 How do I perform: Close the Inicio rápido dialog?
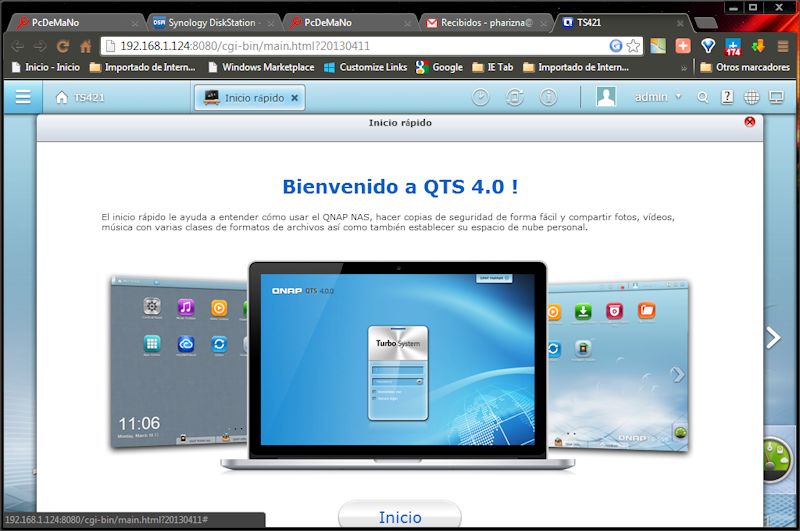click(x=749, y=121)
